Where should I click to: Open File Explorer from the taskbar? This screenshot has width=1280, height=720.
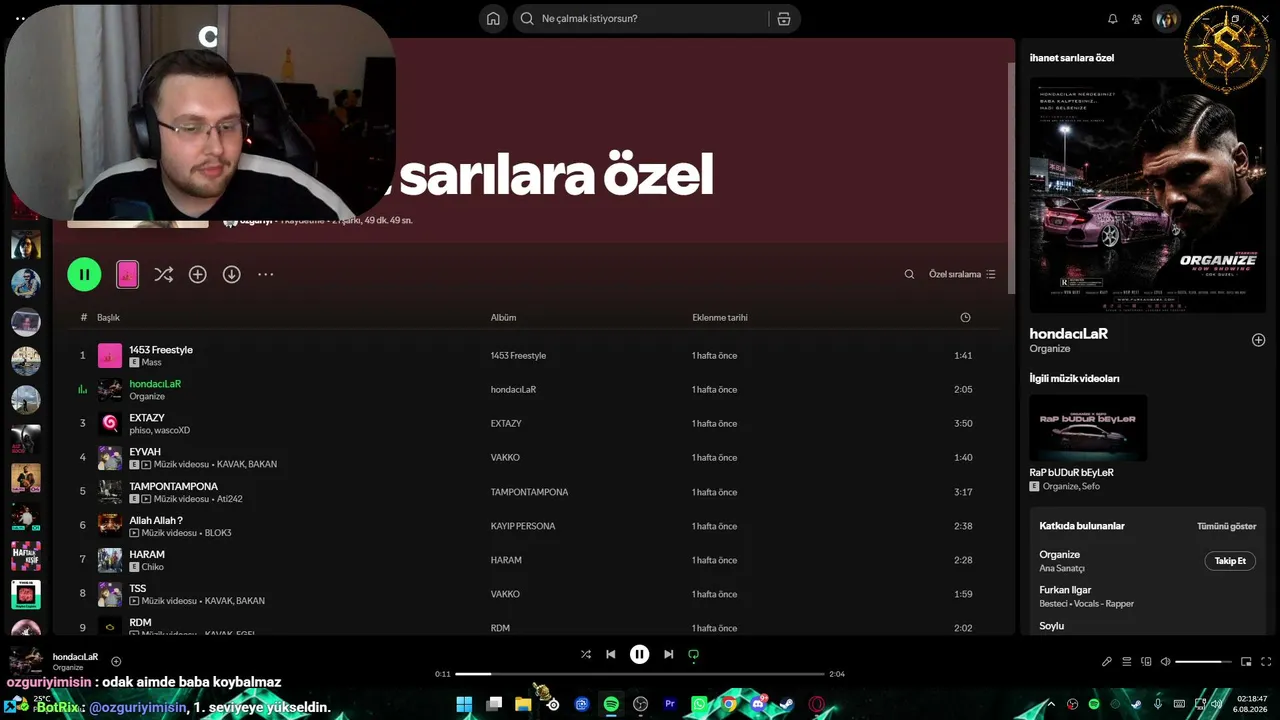pos(523,704)
